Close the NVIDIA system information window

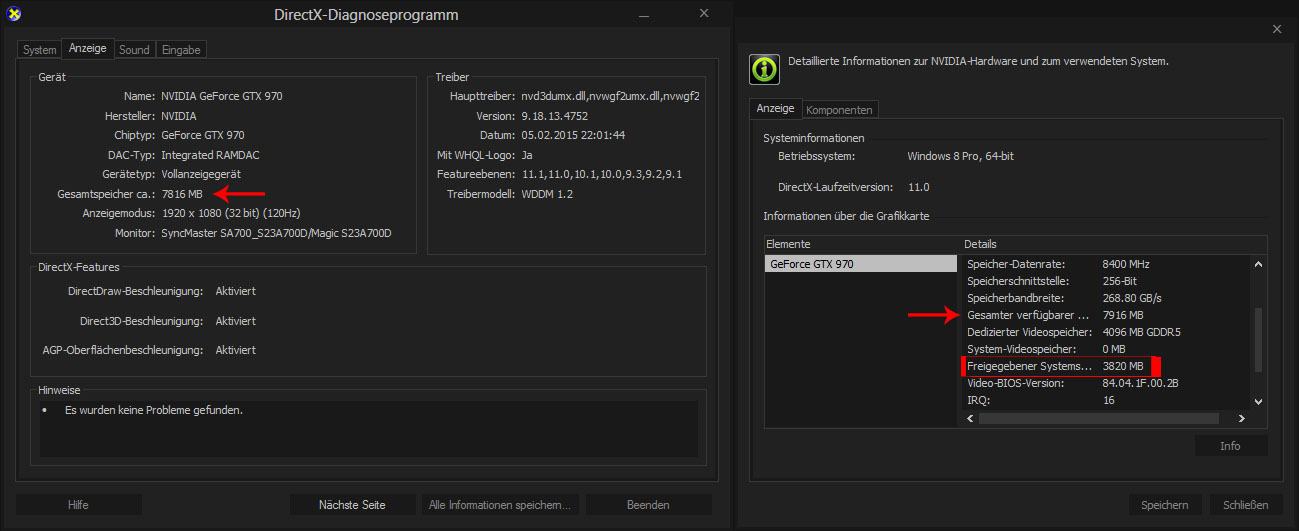(x=1276, y=30)
